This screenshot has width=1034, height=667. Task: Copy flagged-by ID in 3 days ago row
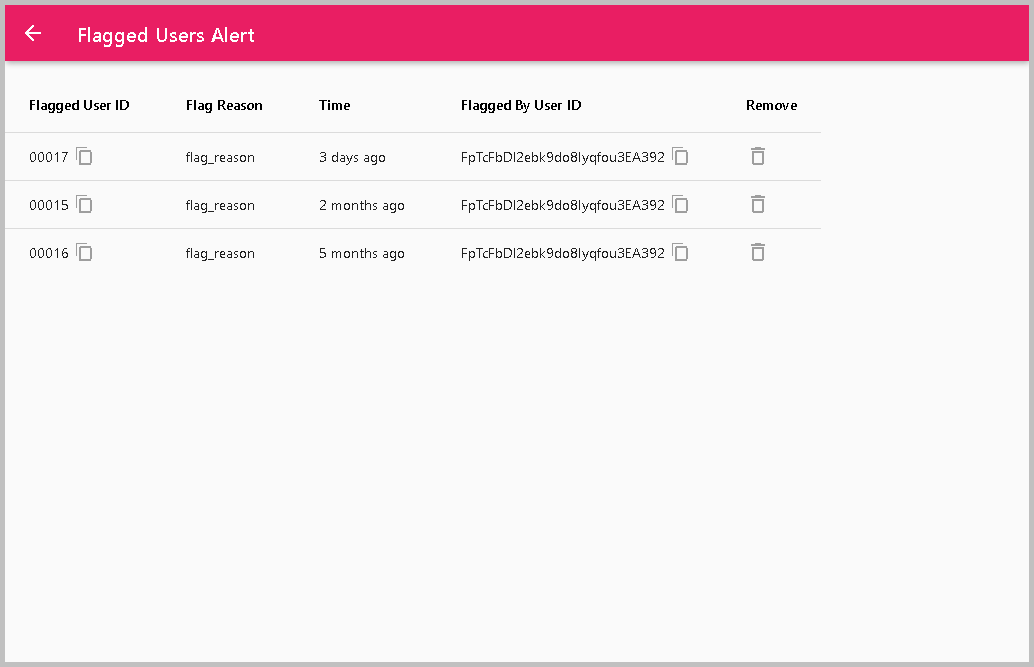[x=681, y=156]
